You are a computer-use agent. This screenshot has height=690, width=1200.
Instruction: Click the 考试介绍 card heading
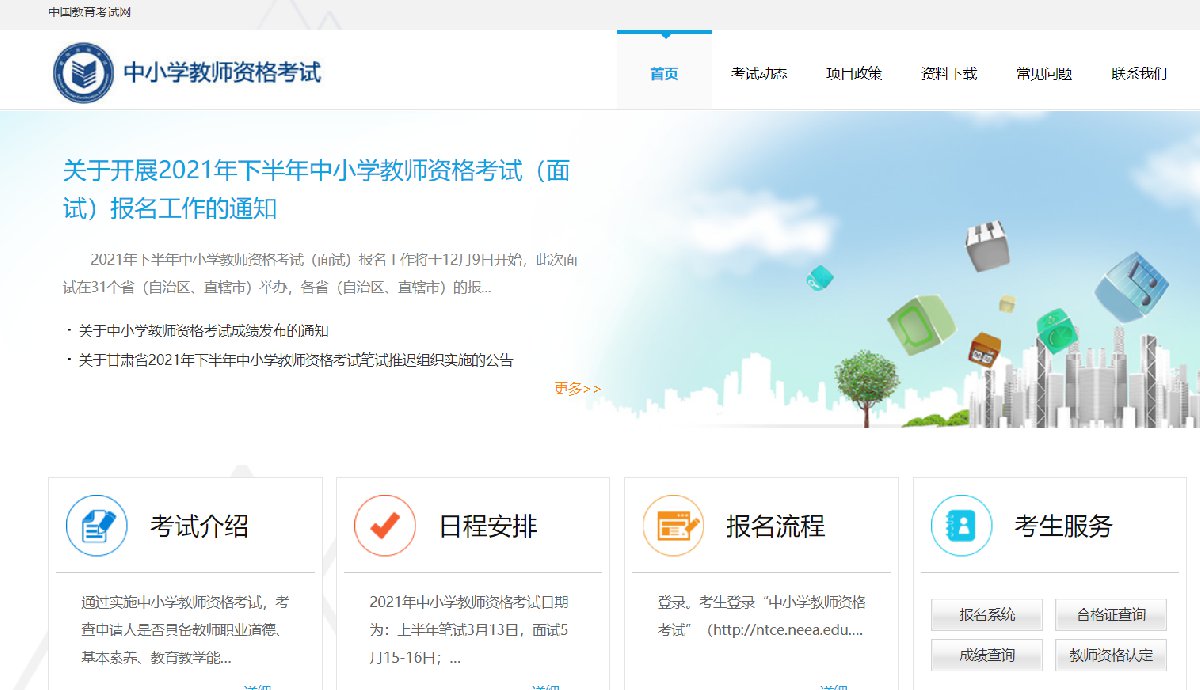coord(199,526)
